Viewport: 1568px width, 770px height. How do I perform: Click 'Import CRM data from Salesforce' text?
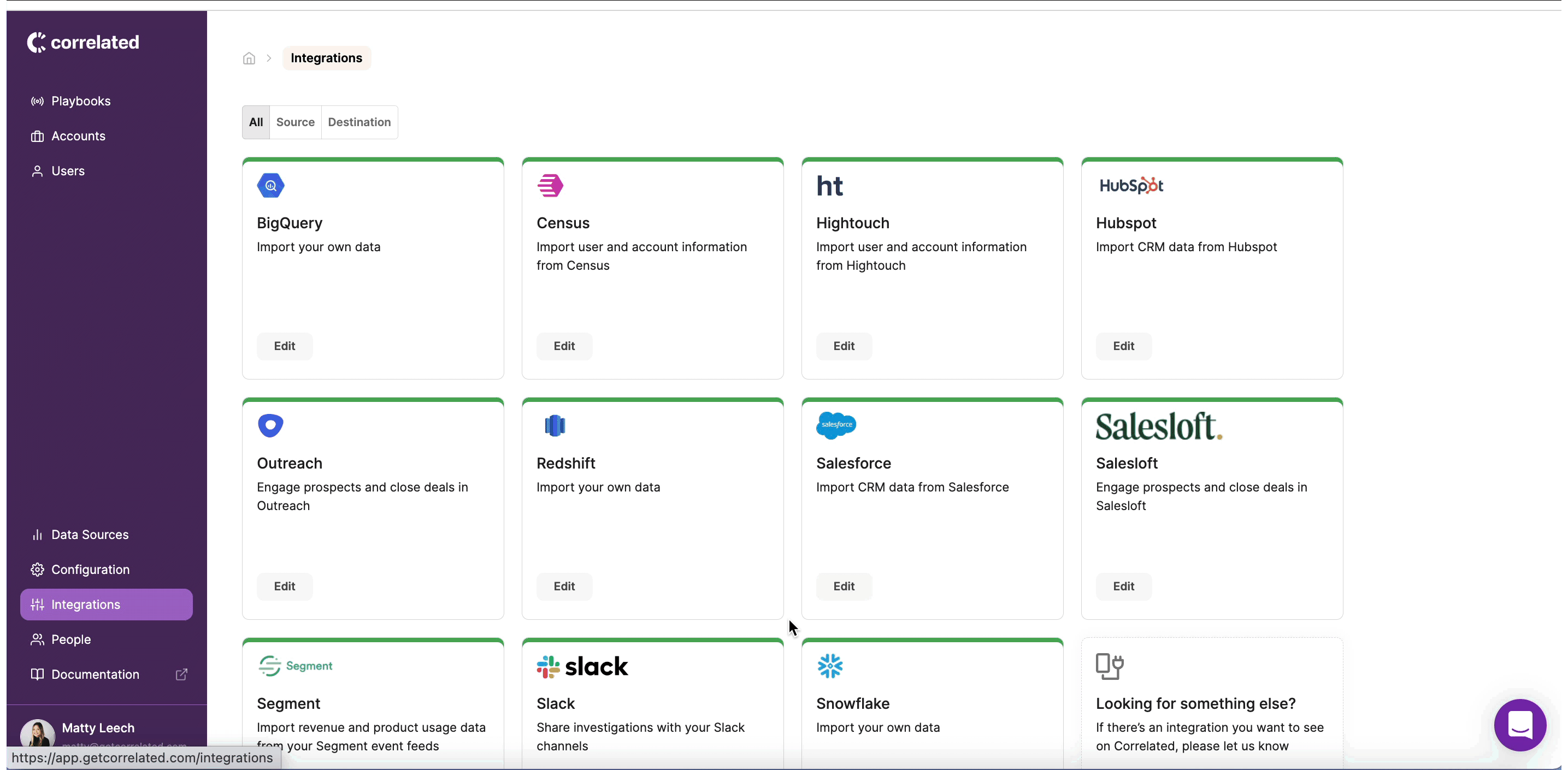point(912,487)
